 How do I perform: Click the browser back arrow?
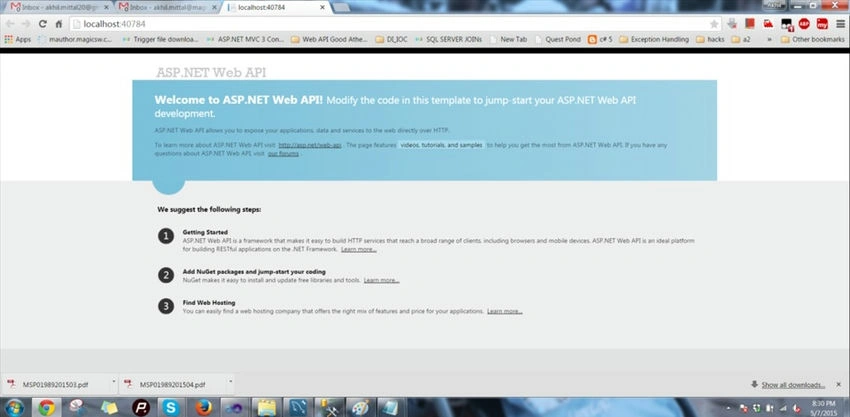[x=10, y=24]
